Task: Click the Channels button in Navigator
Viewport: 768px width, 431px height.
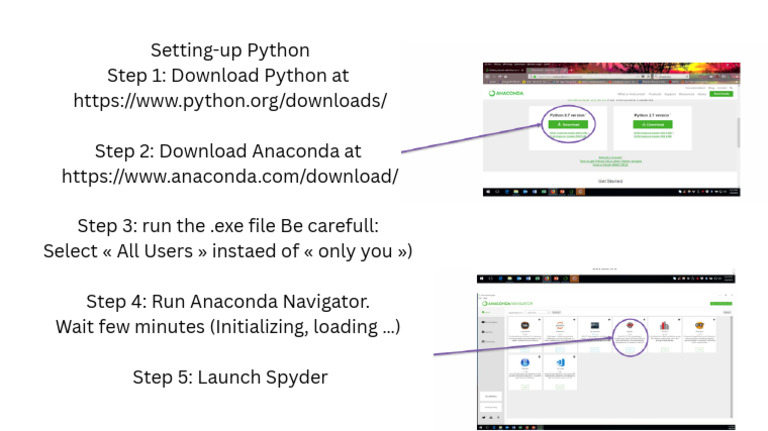Action: [556, 312]
